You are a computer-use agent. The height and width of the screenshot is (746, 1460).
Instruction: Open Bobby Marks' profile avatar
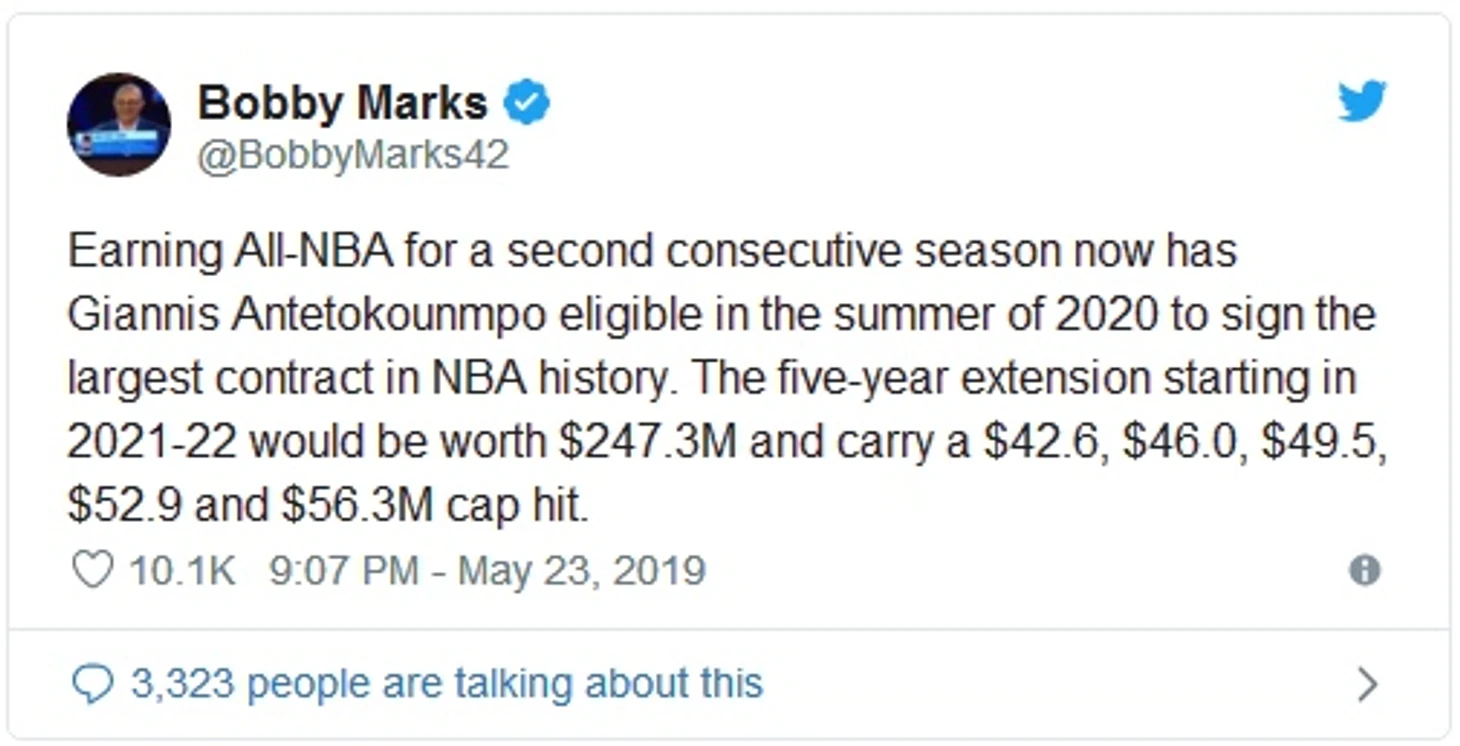click(x=118, y=125)
